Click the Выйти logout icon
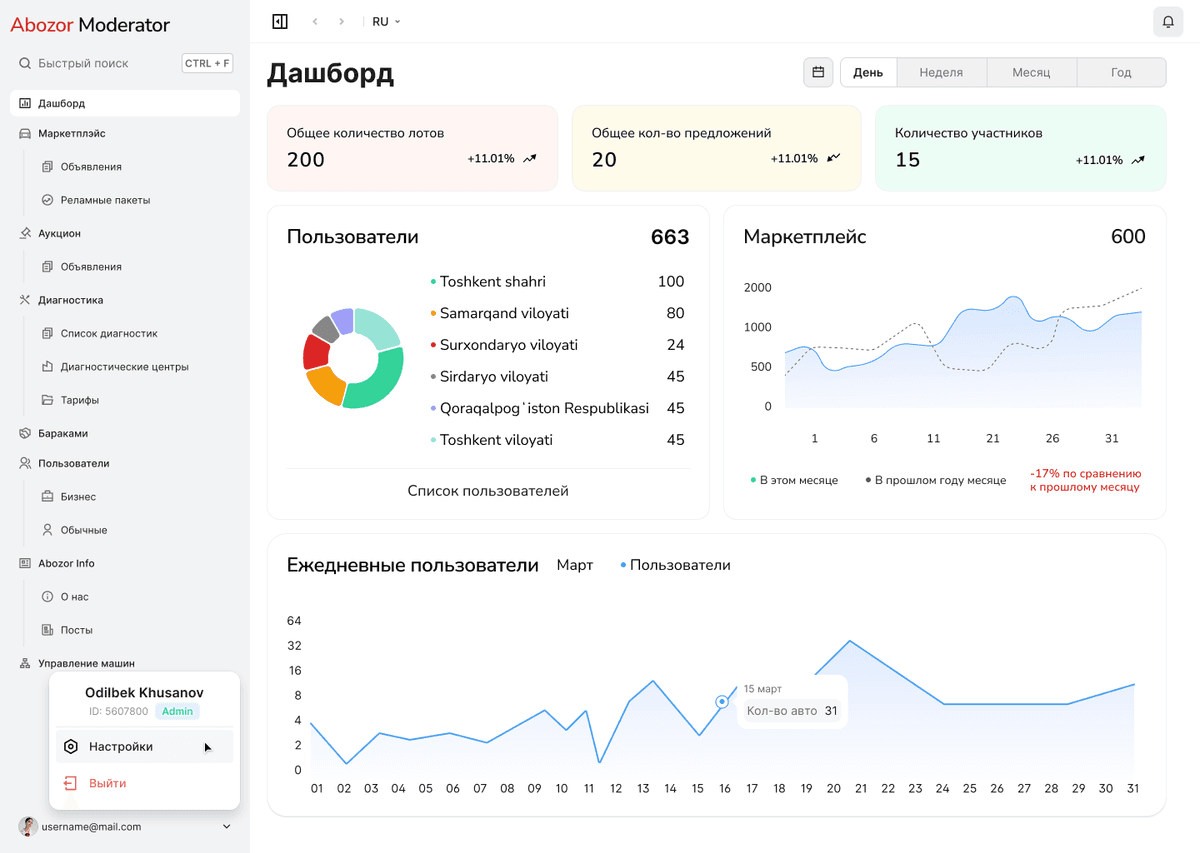The width and height of the screenshot is (1200, 853). [71, 783]
